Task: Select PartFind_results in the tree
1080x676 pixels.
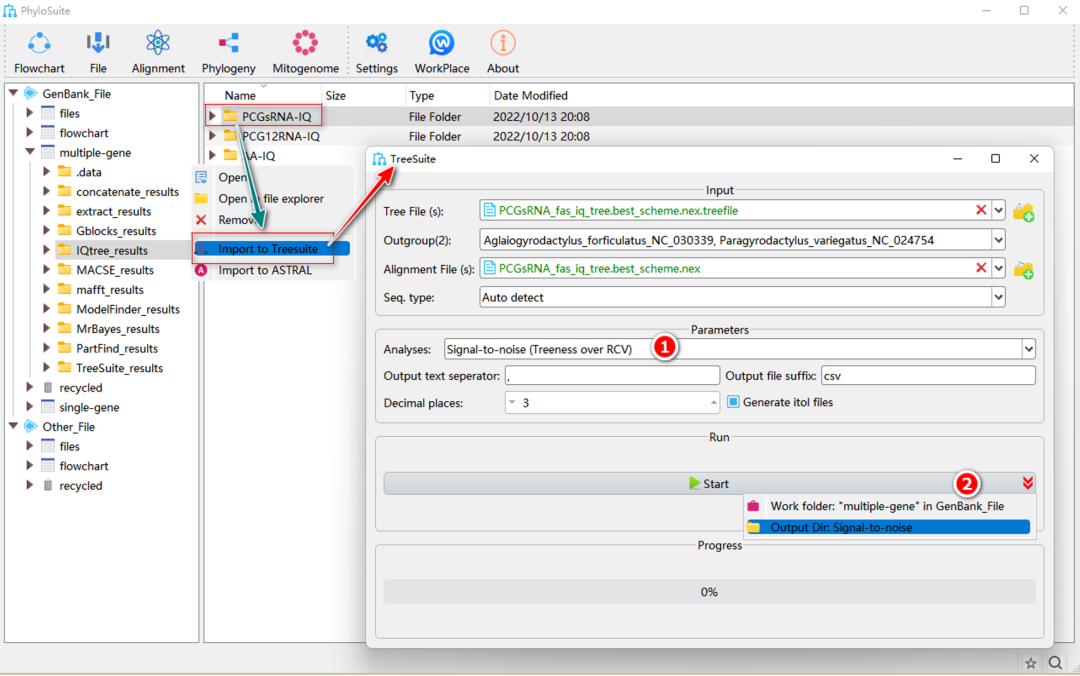Action: coord(117,348)
